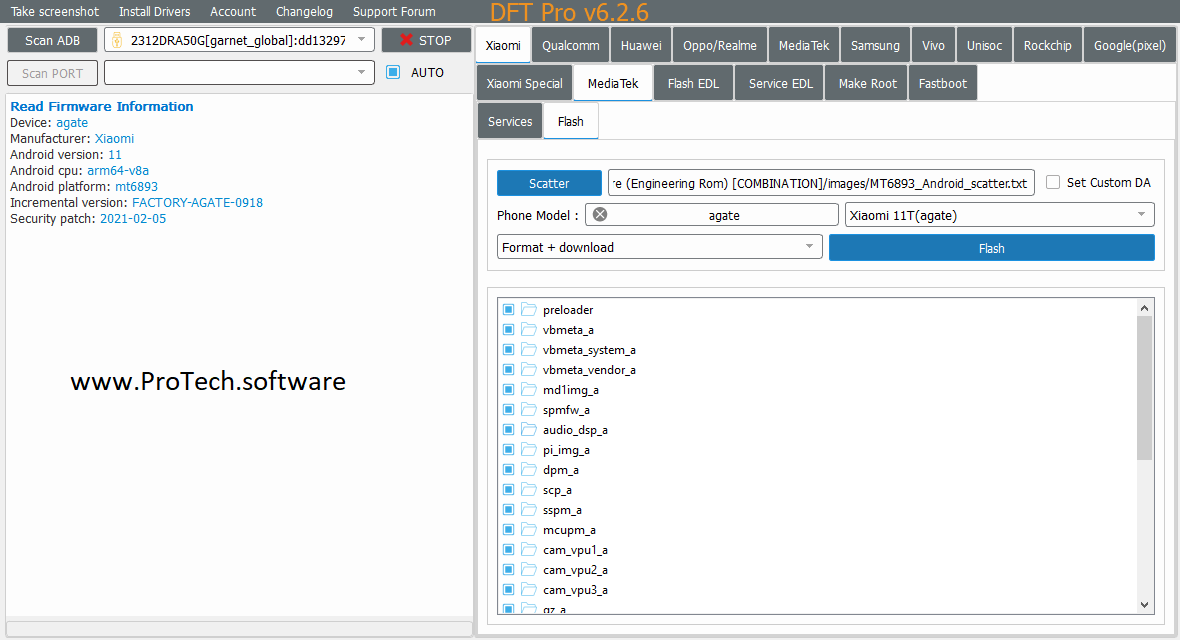Toggle the AUTO checkbox

(x=393, y=72)
